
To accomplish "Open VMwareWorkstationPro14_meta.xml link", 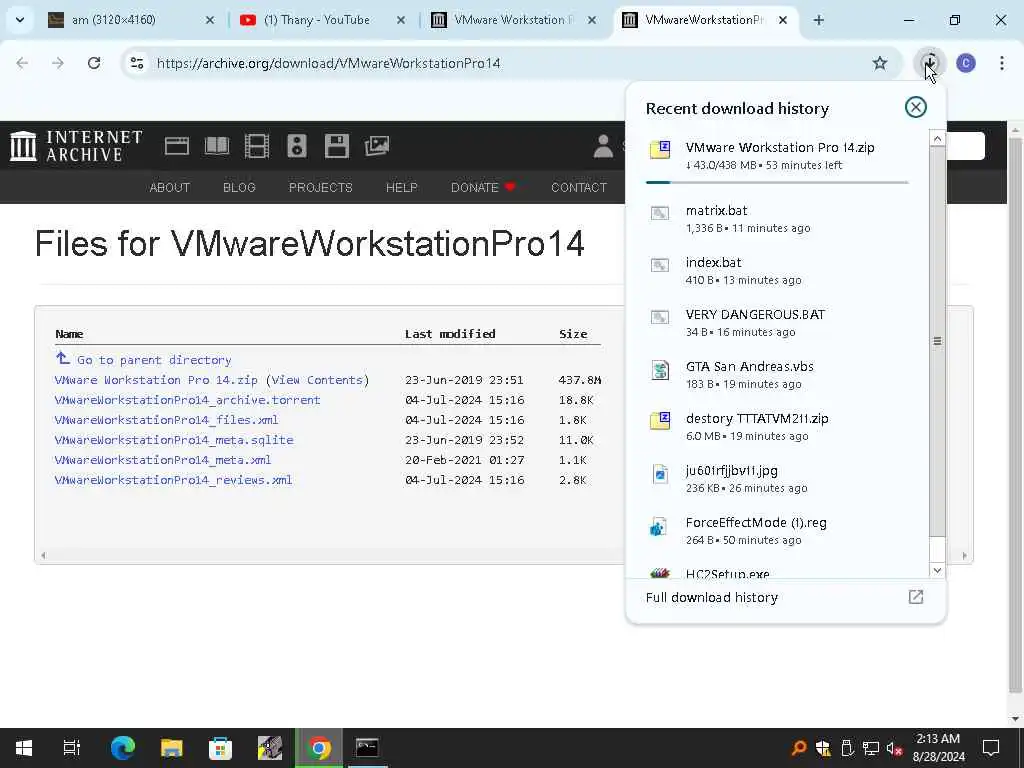I will point(163,460).
